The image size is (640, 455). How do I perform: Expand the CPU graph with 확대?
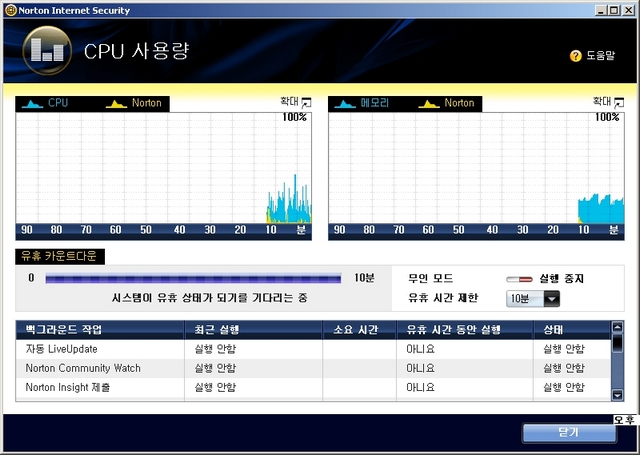296,102
